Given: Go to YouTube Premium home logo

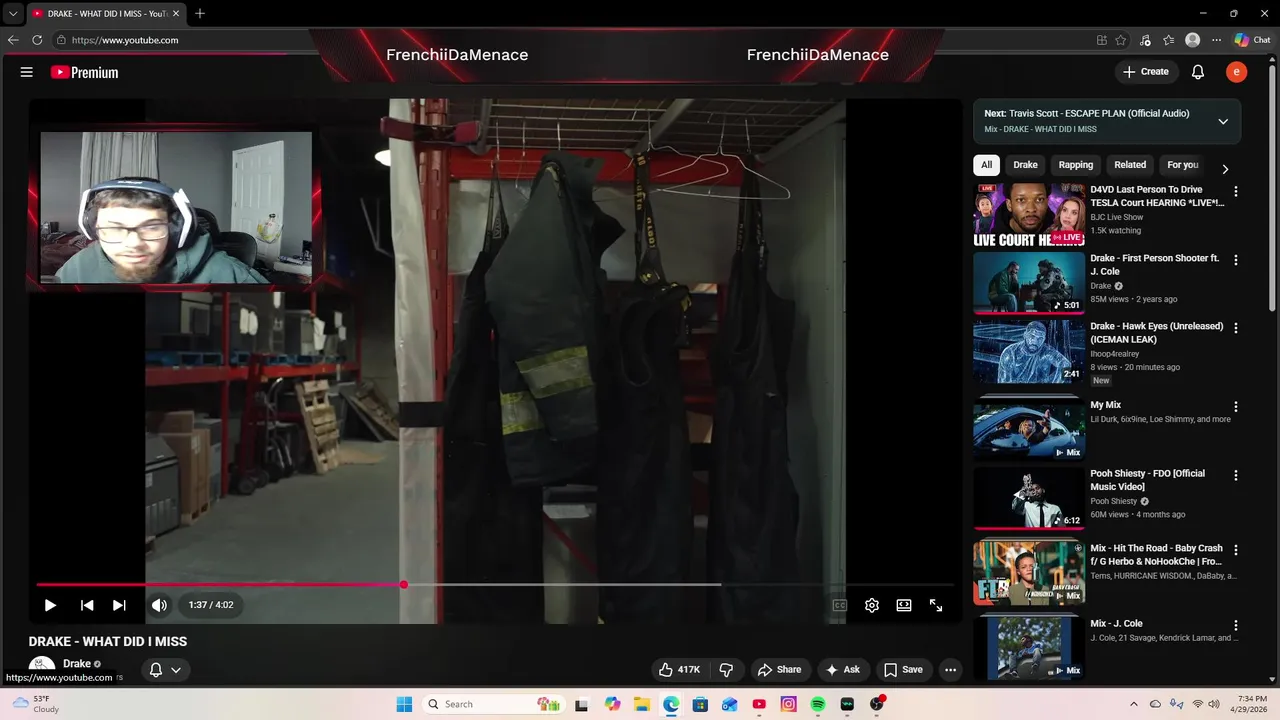Looking at the screenshot, I should point(84,72).
